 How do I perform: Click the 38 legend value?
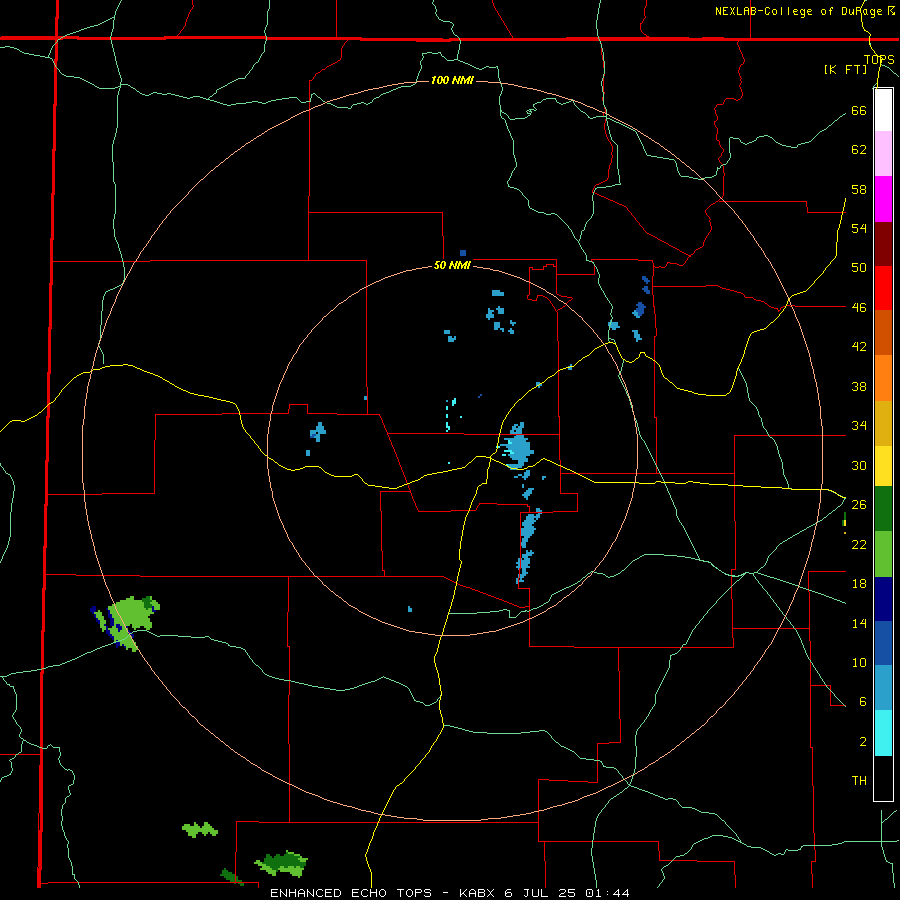coord(859,386)
